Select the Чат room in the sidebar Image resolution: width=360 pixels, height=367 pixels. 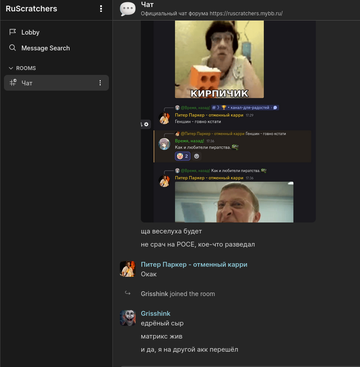pos(56,83)
